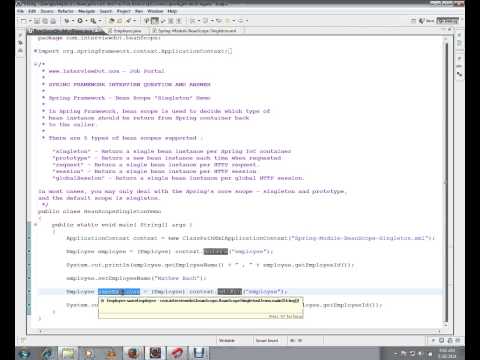Open the Navigate menu

(x=87, y=11)
